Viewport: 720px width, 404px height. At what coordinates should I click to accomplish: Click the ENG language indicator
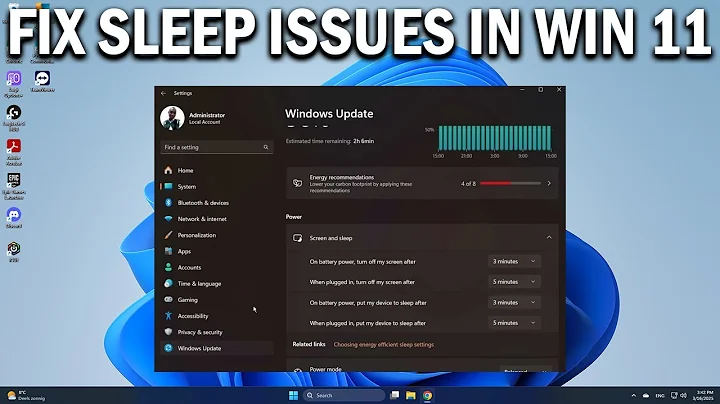(660, 396)
